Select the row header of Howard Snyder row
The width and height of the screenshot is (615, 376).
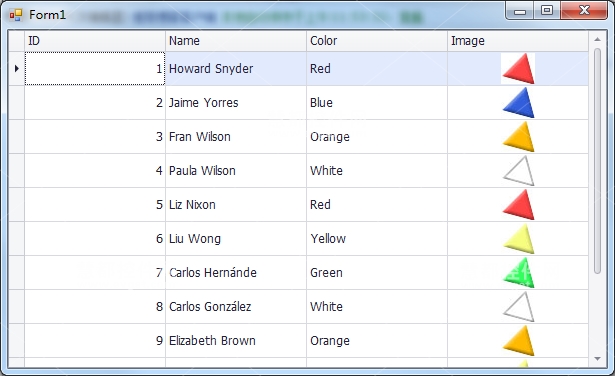(16, 69)
